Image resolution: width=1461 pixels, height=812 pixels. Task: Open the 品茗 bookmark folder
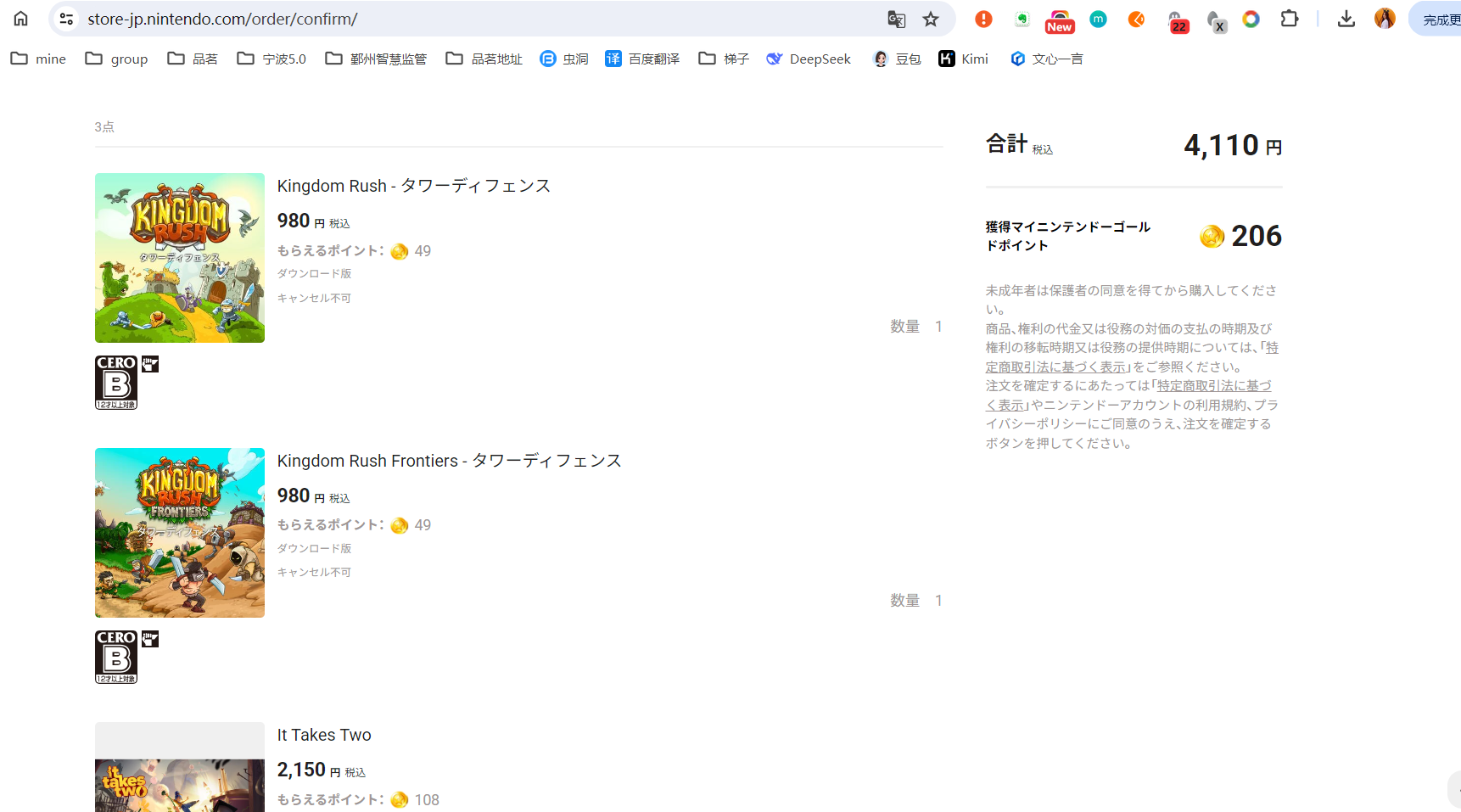click(193, 59)
